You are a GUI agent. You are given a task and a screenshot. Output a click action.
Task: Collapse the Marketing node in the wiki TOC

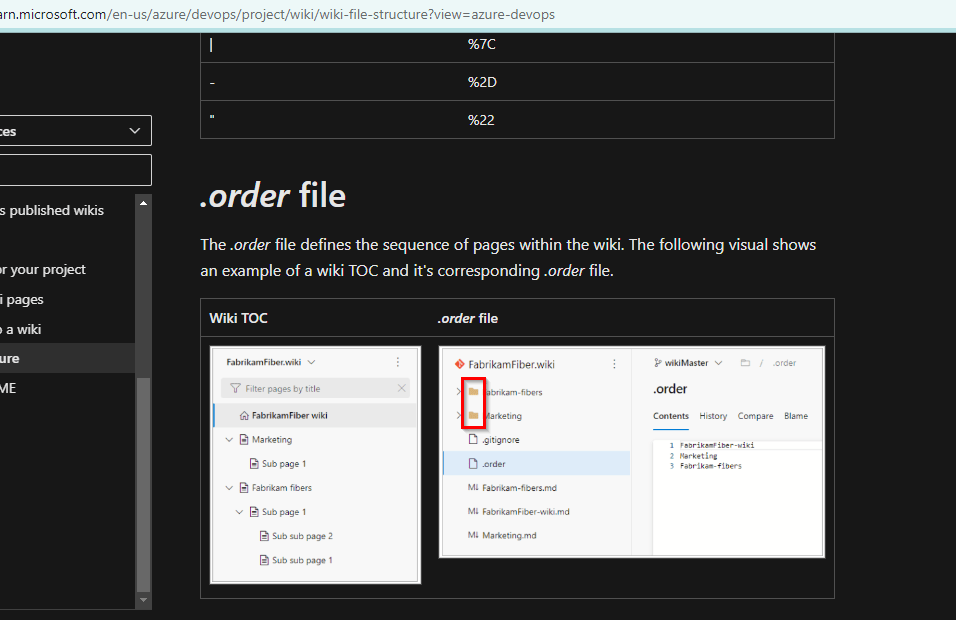click(228, 439)
